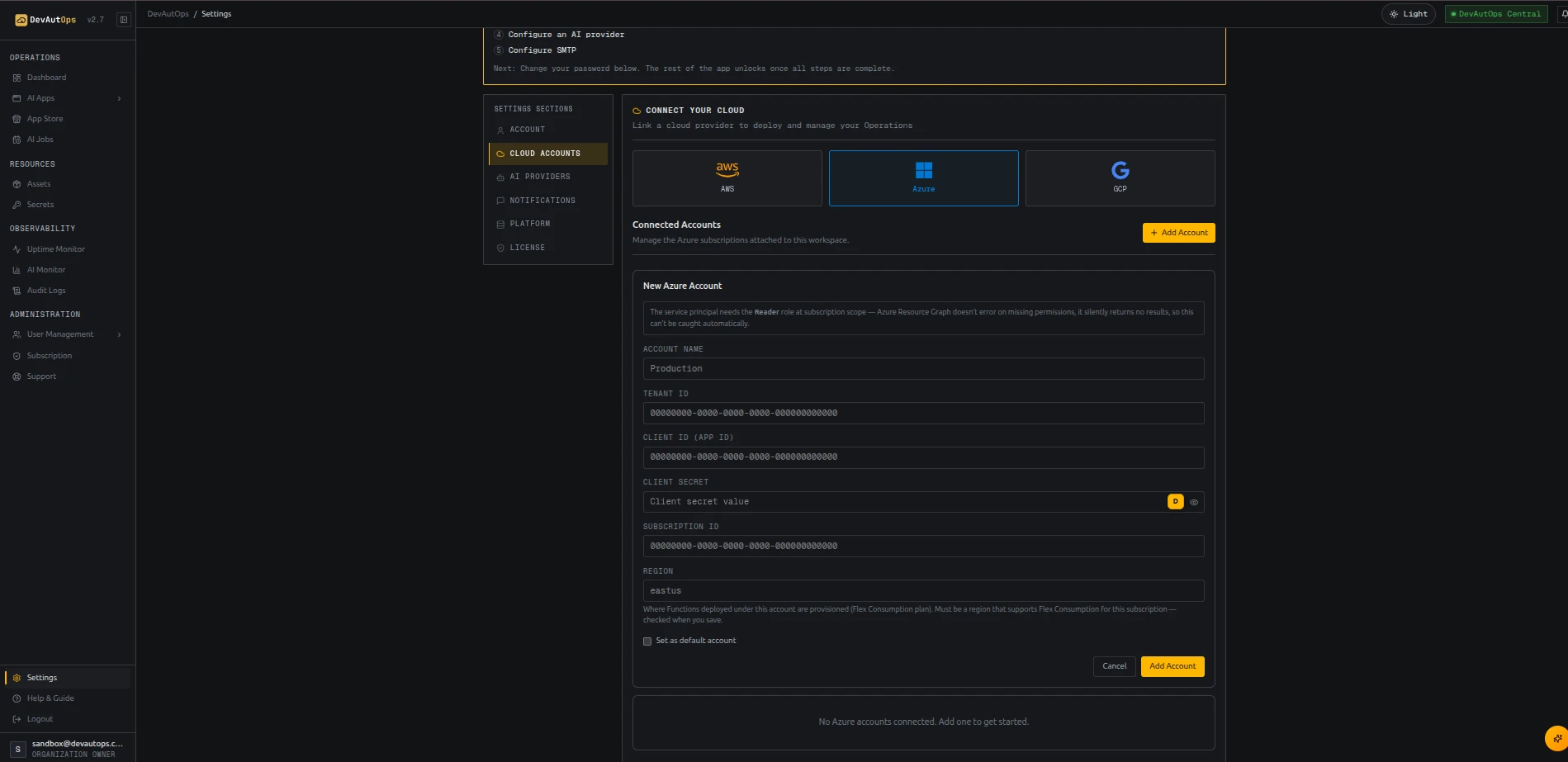Screen dimensions: 1568x762
Task: Switch theme using the Light toggle
Action: (x=1409, y=14)
